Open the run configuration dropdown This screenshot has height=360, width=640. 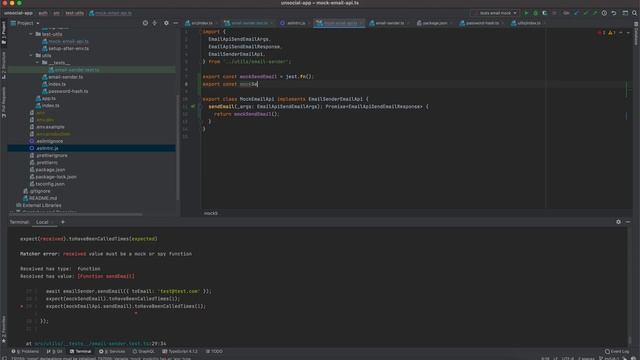click(494, 13)
